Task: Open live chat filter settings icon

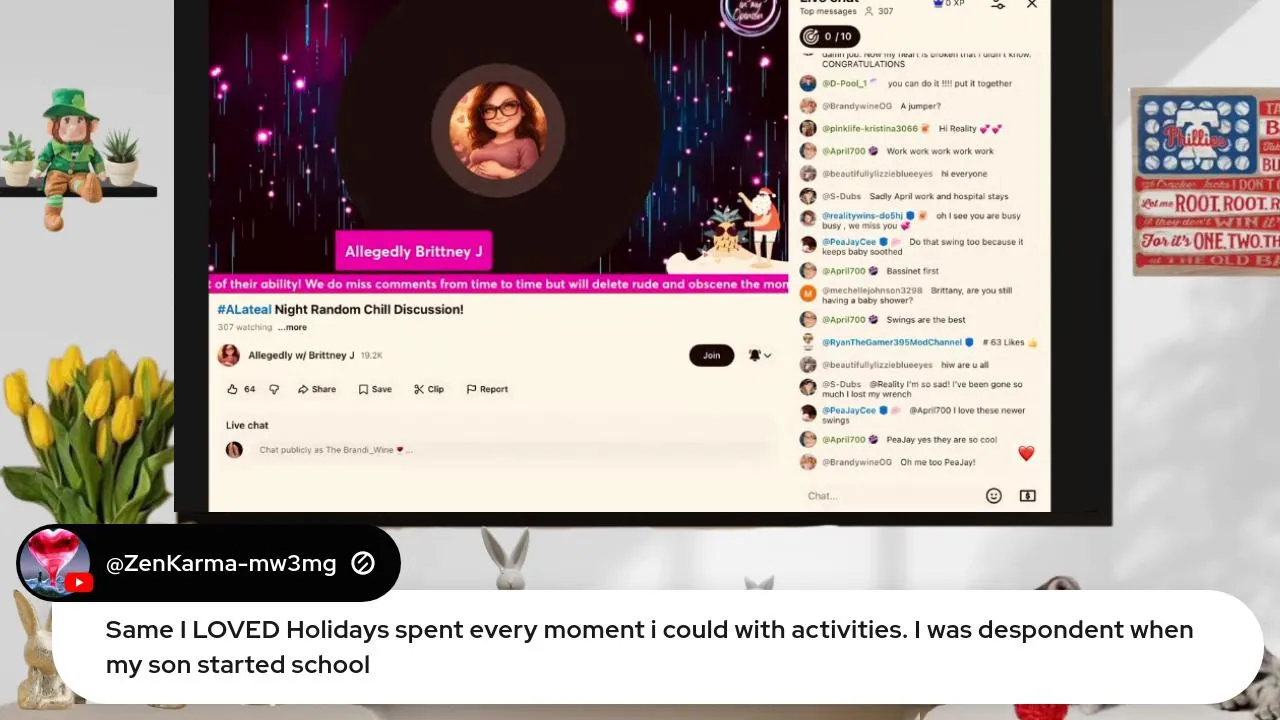Action: [x=997, y=5]
